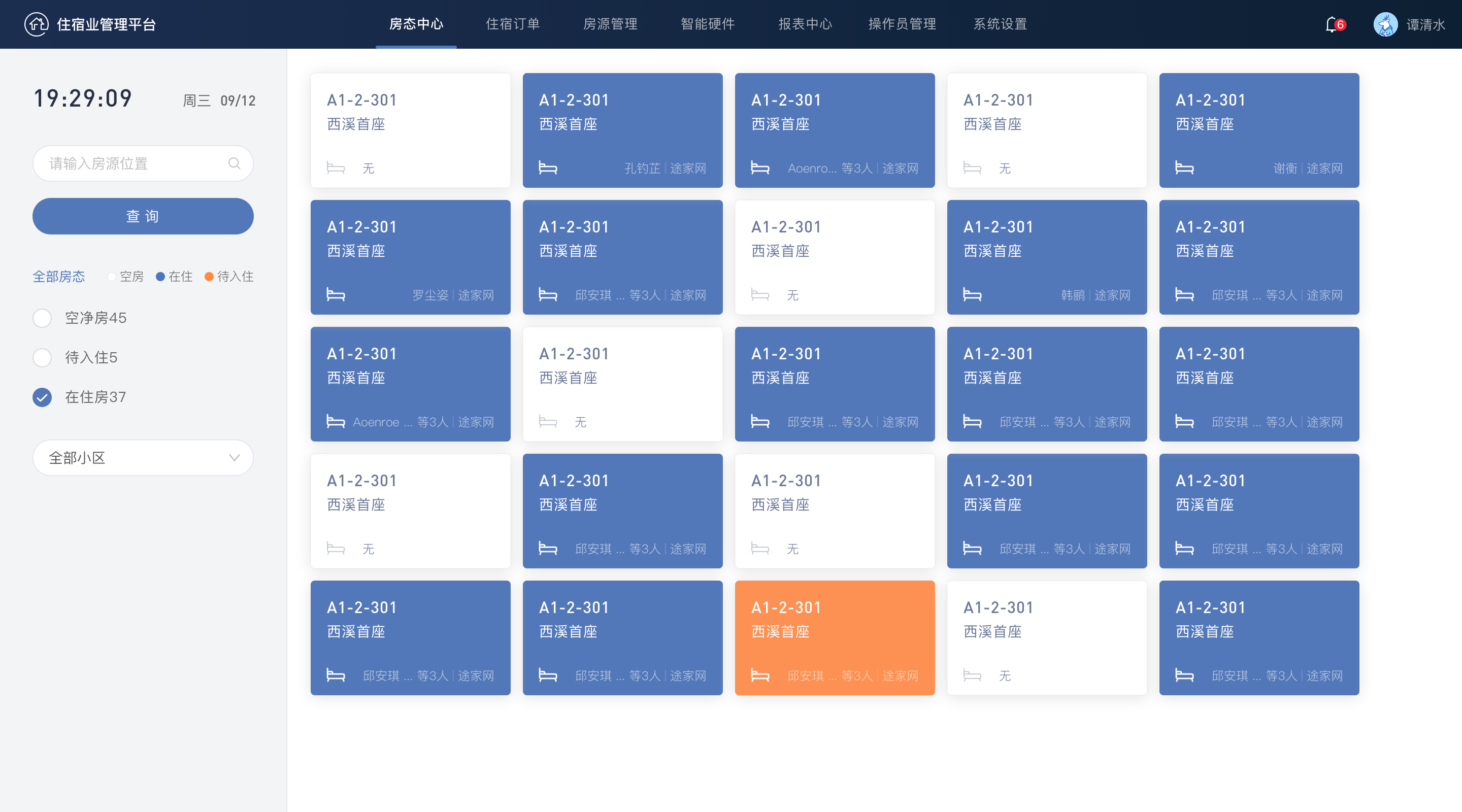Image resolution: width=1462 pixels, height=812 pixels.
Task: Click bed icon on 谢衡 room card
Action: (x=1184, y=168)
